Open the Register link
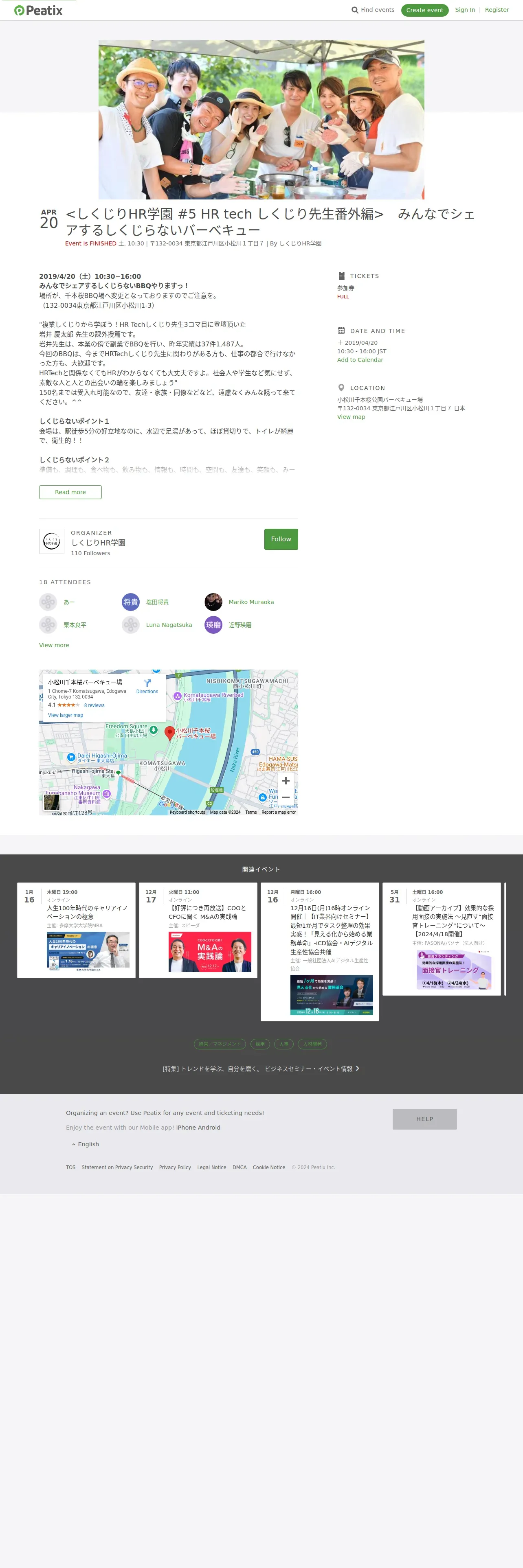The width and height of the screenshot is (523, 1568). tap(497, 10)
